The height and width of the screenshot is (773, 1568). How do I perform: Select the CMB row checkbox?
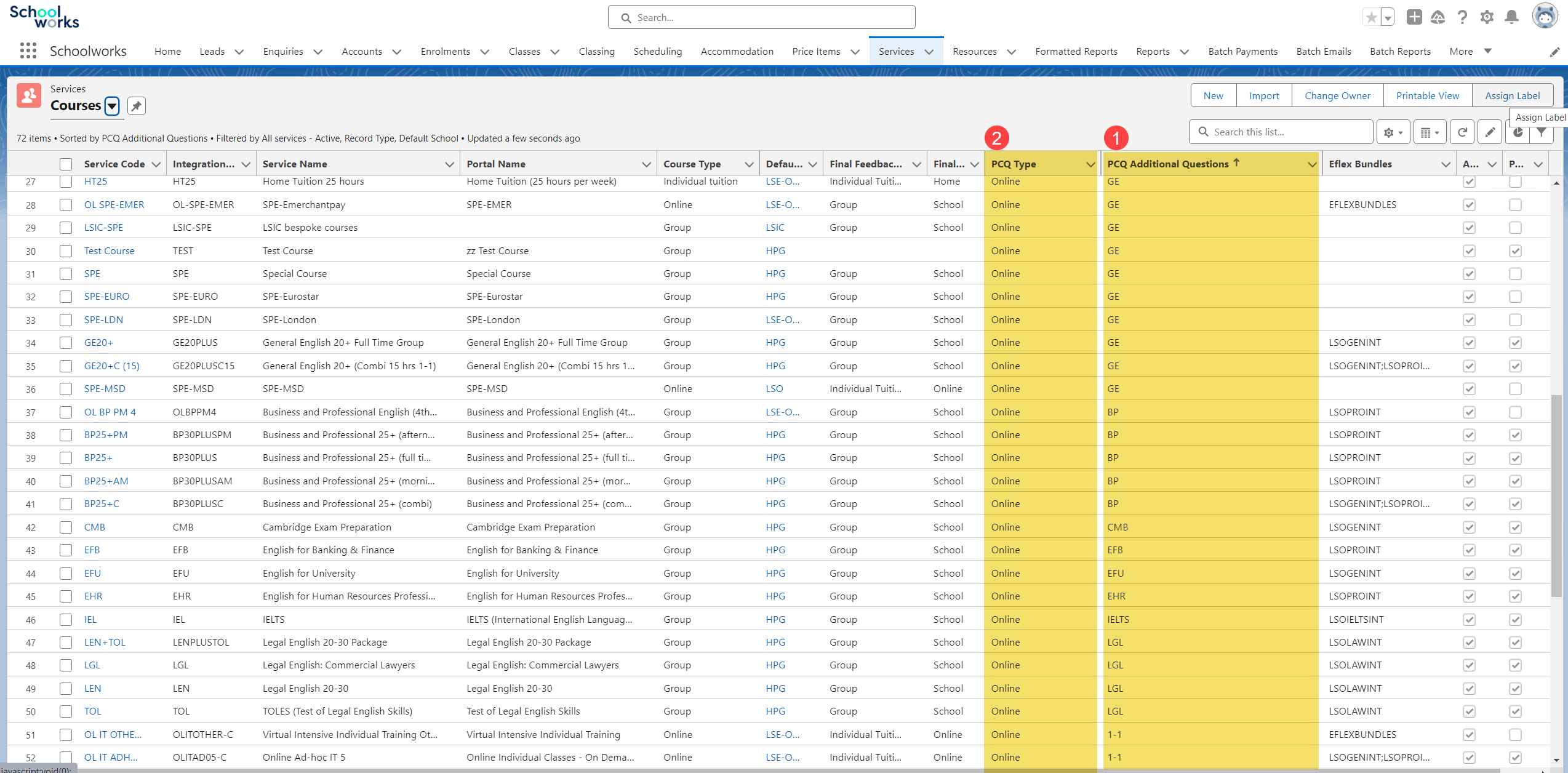[66, 527]
